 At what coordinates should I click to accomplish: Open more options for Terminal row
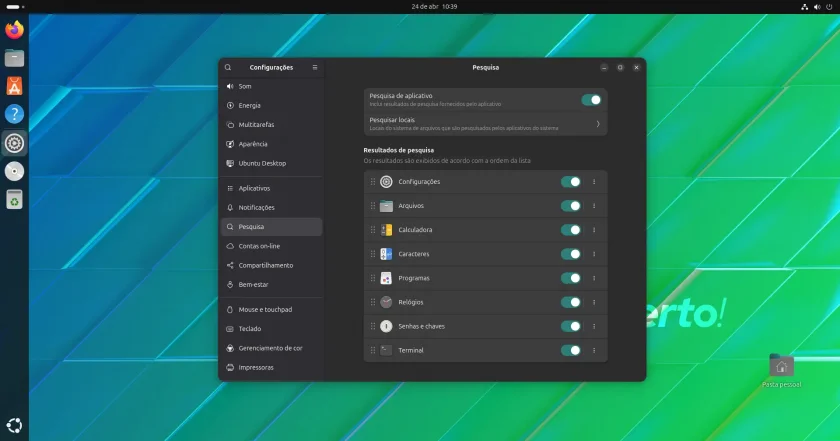(x=594, y=350)
